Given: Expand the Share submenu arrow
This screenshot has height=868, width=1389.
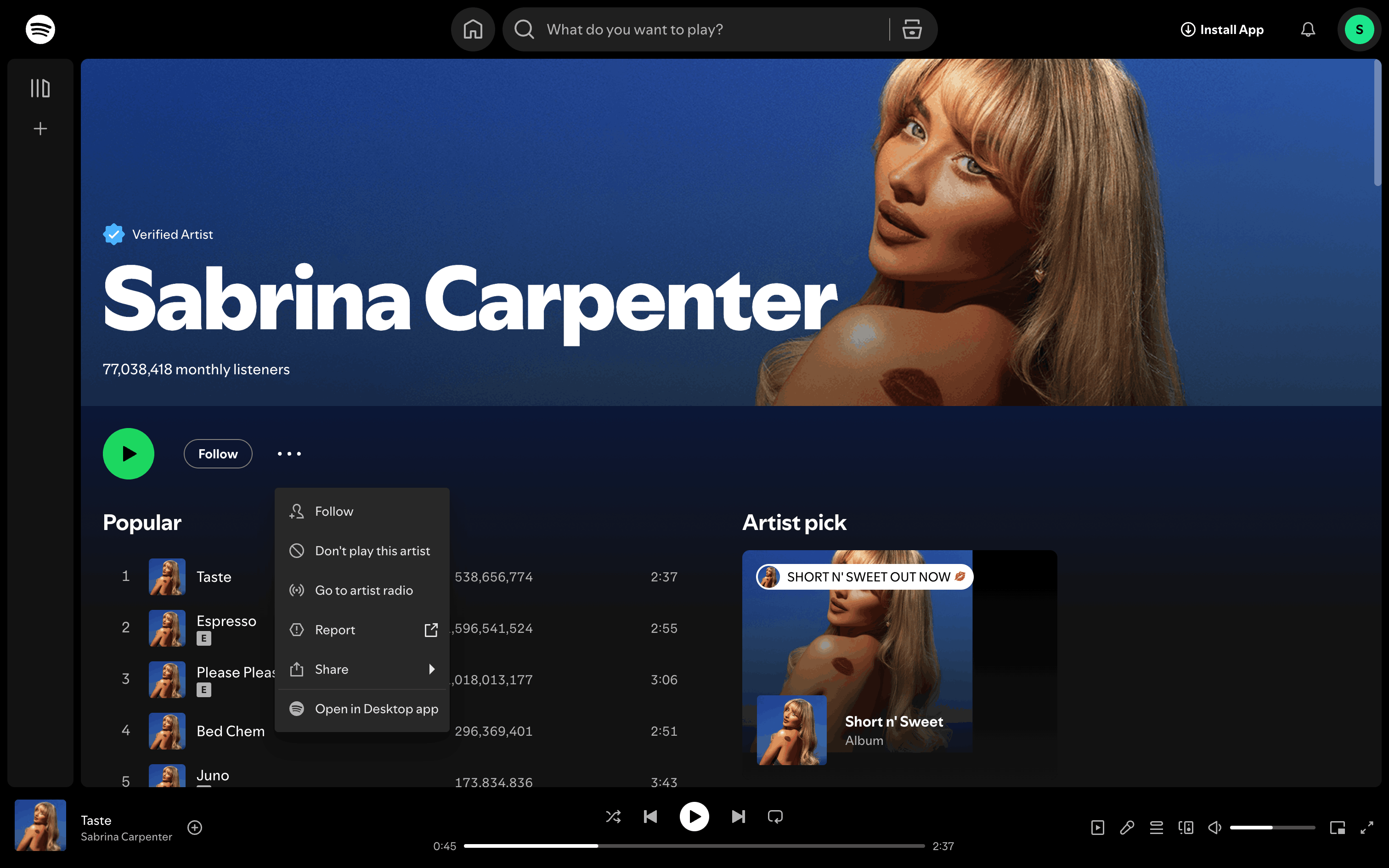Looking at the screenshot, I should [432, 670].
